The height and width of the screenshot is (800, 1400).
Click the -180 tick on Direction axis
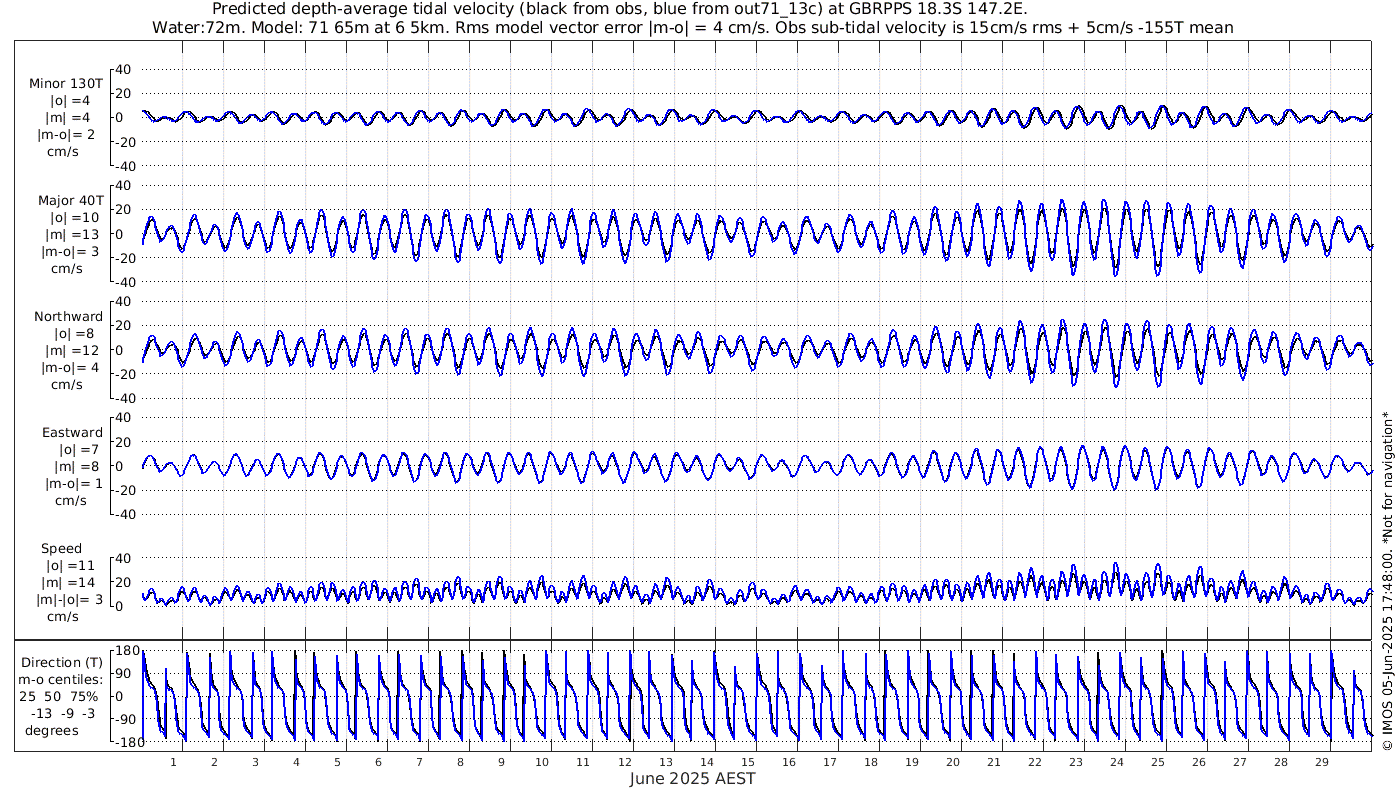tap(123, 742)
